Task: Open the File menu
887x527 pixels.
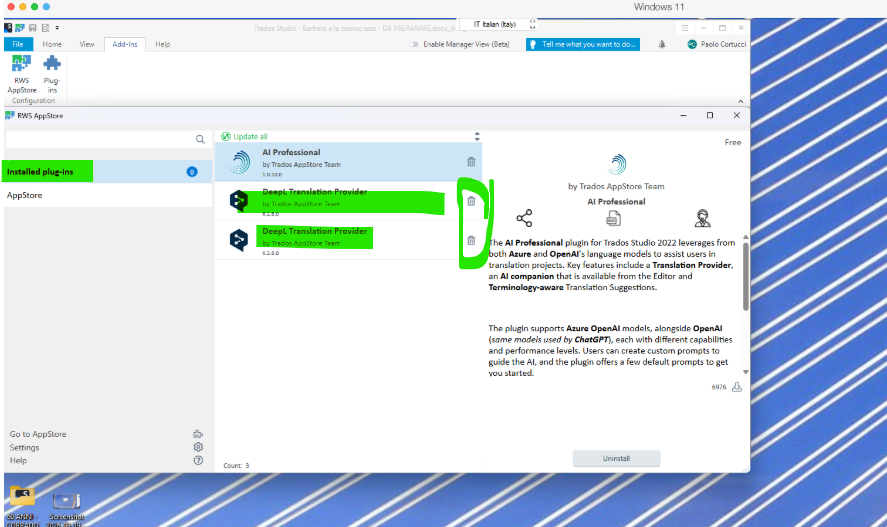Action: point(18,44)
